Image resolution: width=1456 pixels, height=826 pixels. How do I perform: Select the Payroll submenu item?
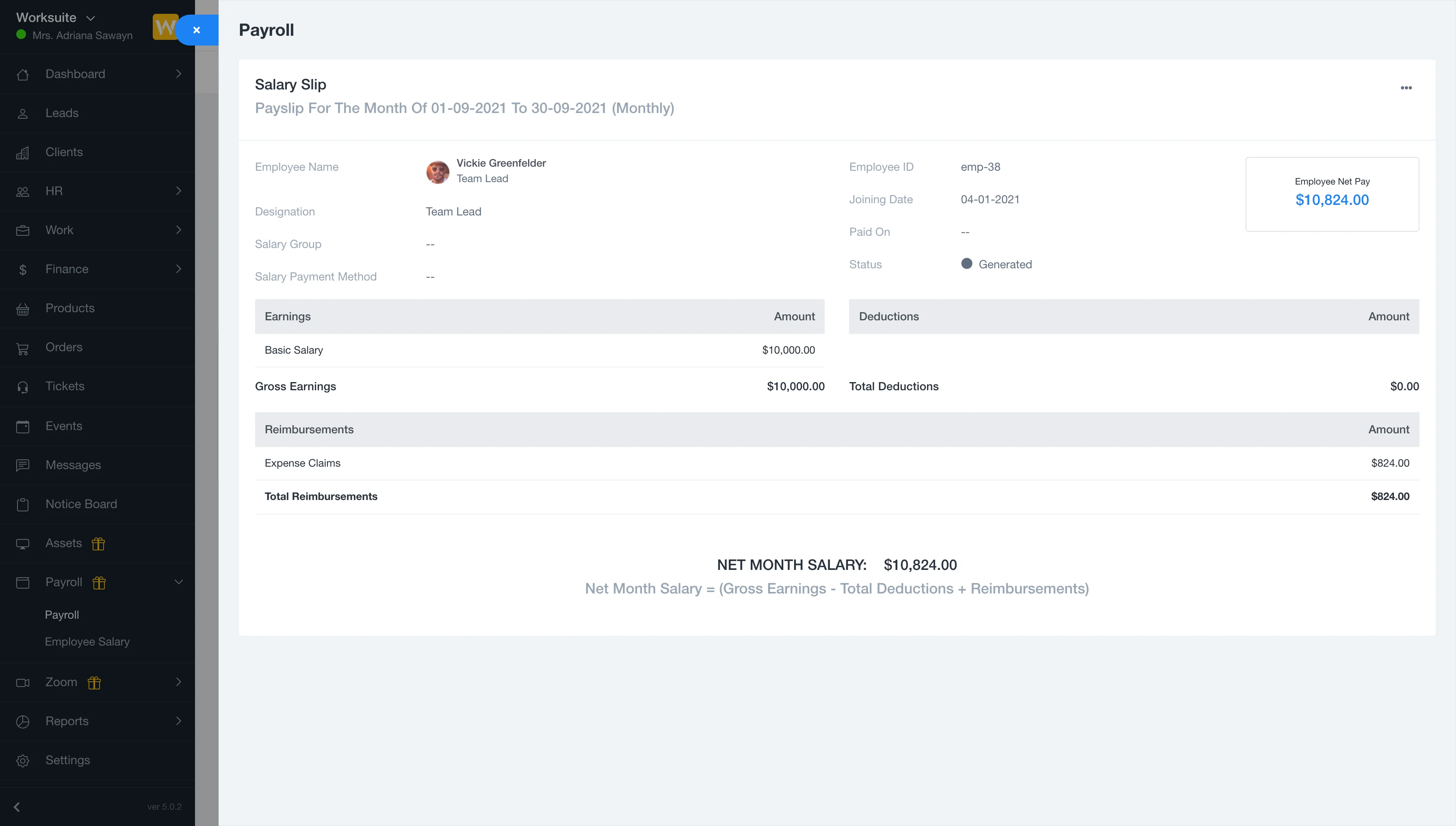(x=62, y=615)
